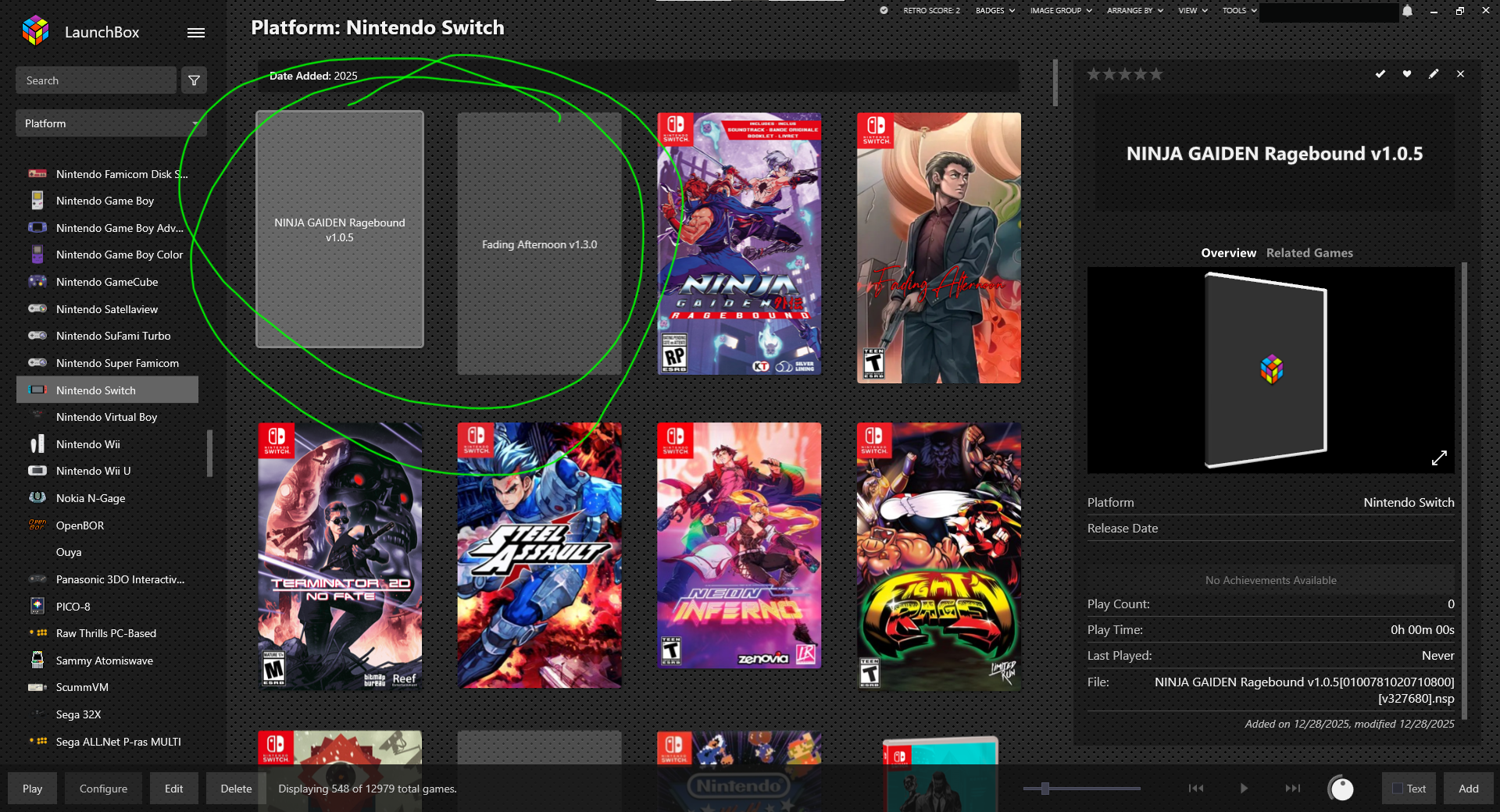Click the Configure button
Screen dimensions: 1500x812
pyautogui.click(x=103, y=789)
